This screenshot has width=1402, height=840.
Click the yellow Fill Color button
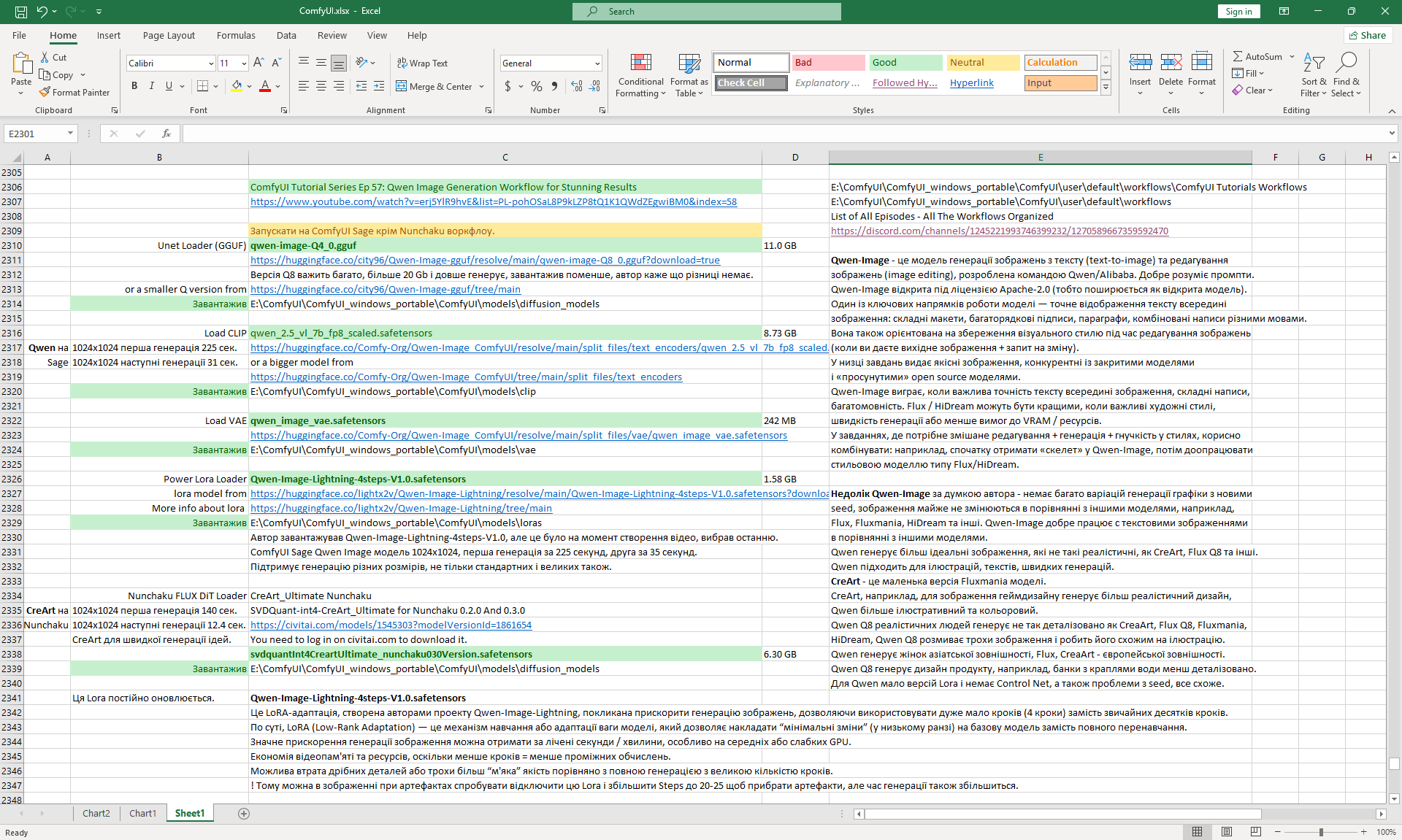tap(237, 86)
